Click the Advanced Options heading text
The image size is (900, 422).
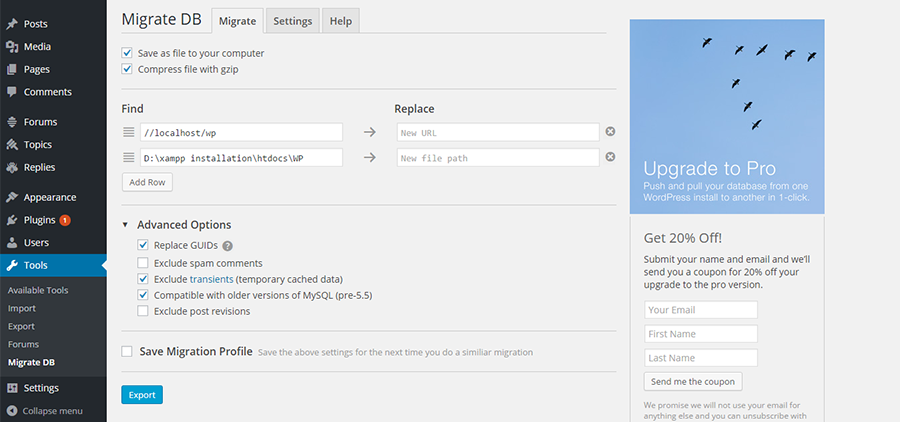(x=184, y=225)
